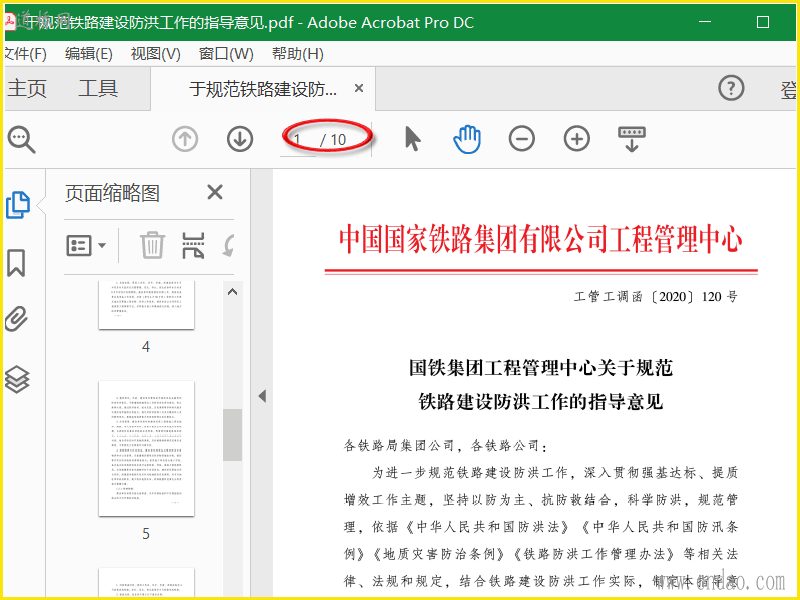This screenshot has width=800, height=600.
Task: Open the Attachments paperclip panel
Action: (x=17, y=319)
